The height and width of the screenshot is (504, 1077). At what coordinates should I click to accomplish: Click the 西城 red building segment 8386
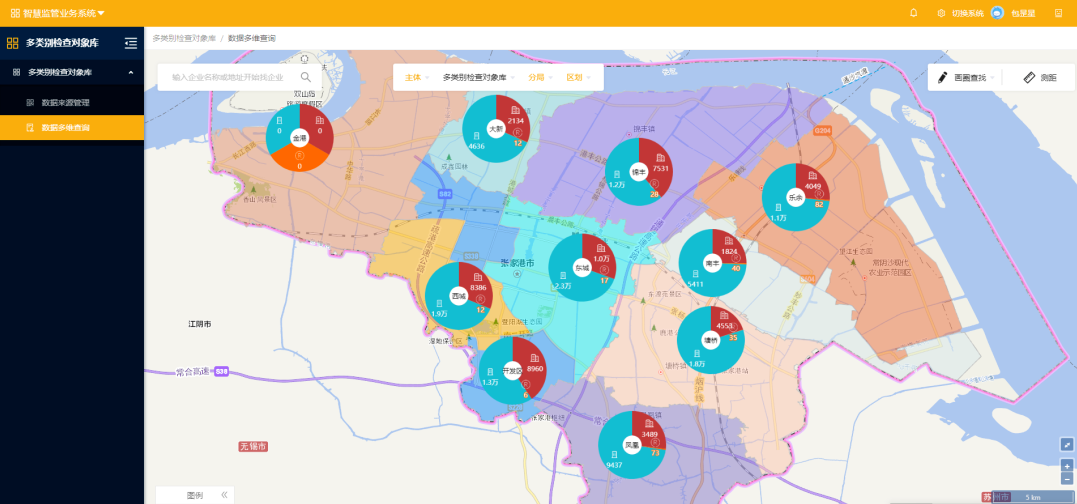pyautogui.click(x=478, y=283)
